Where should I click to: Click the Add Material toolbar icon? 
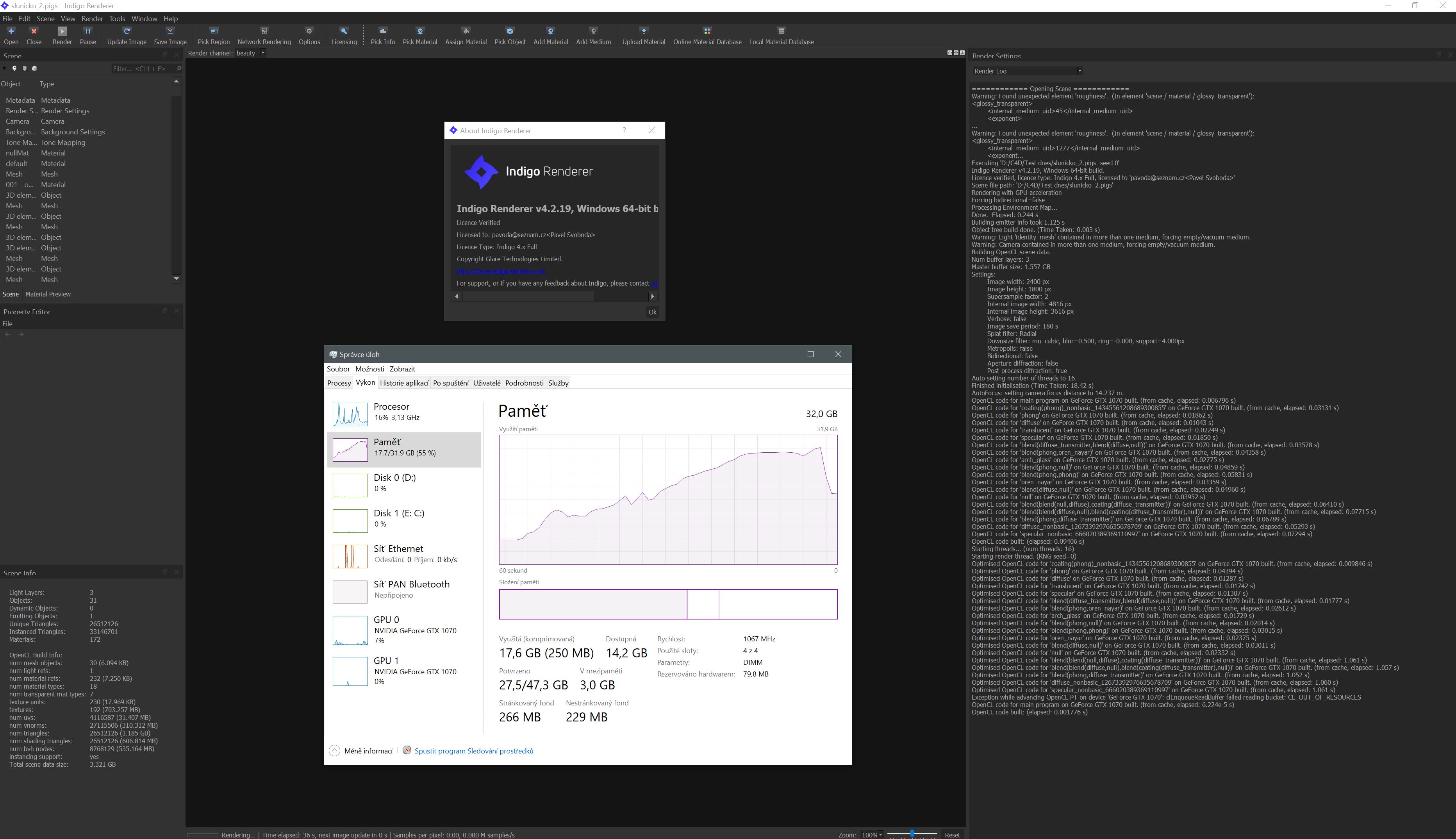point(550,35)
